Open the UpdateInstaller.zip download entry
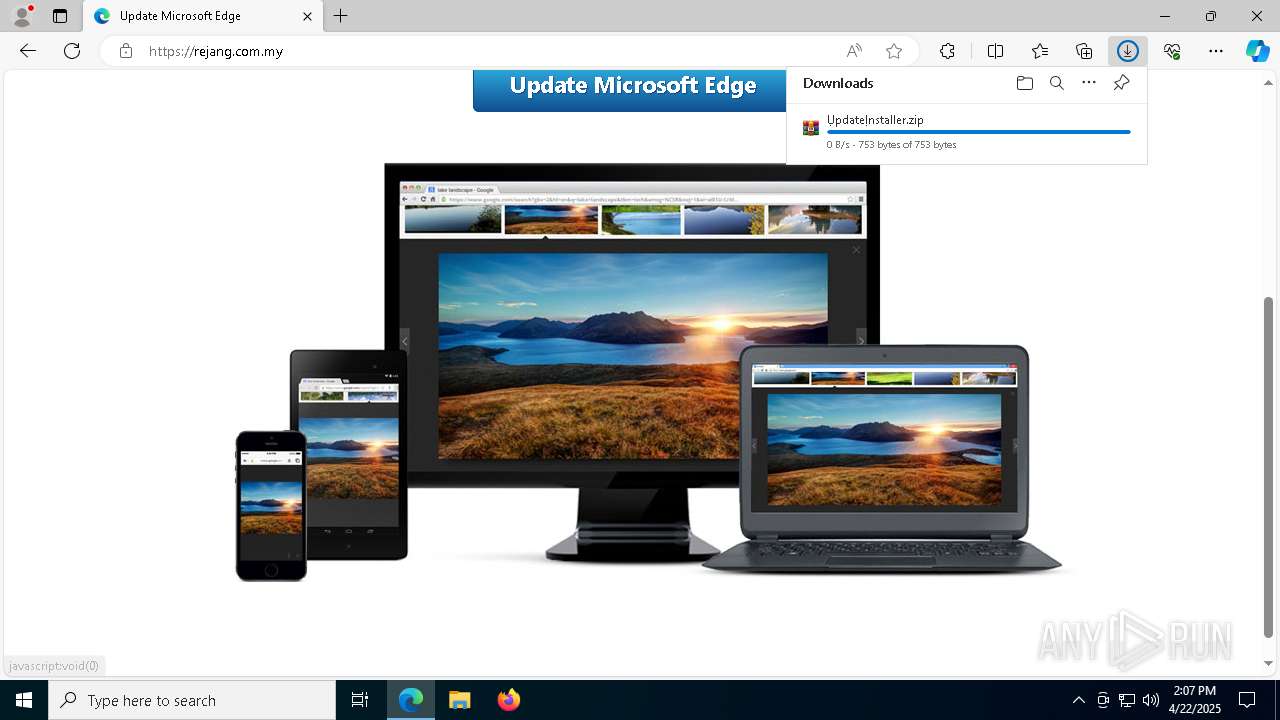 [967, 131]
